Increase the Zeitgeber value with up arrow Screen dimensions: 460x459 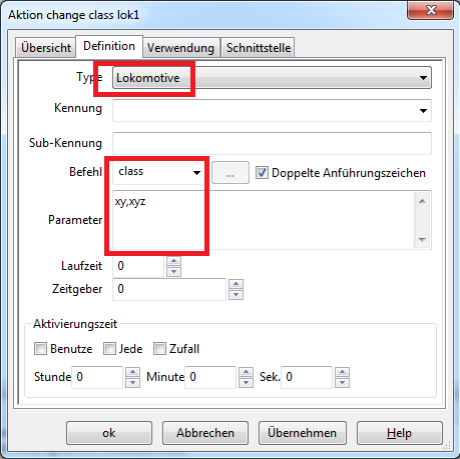point(236,284)
